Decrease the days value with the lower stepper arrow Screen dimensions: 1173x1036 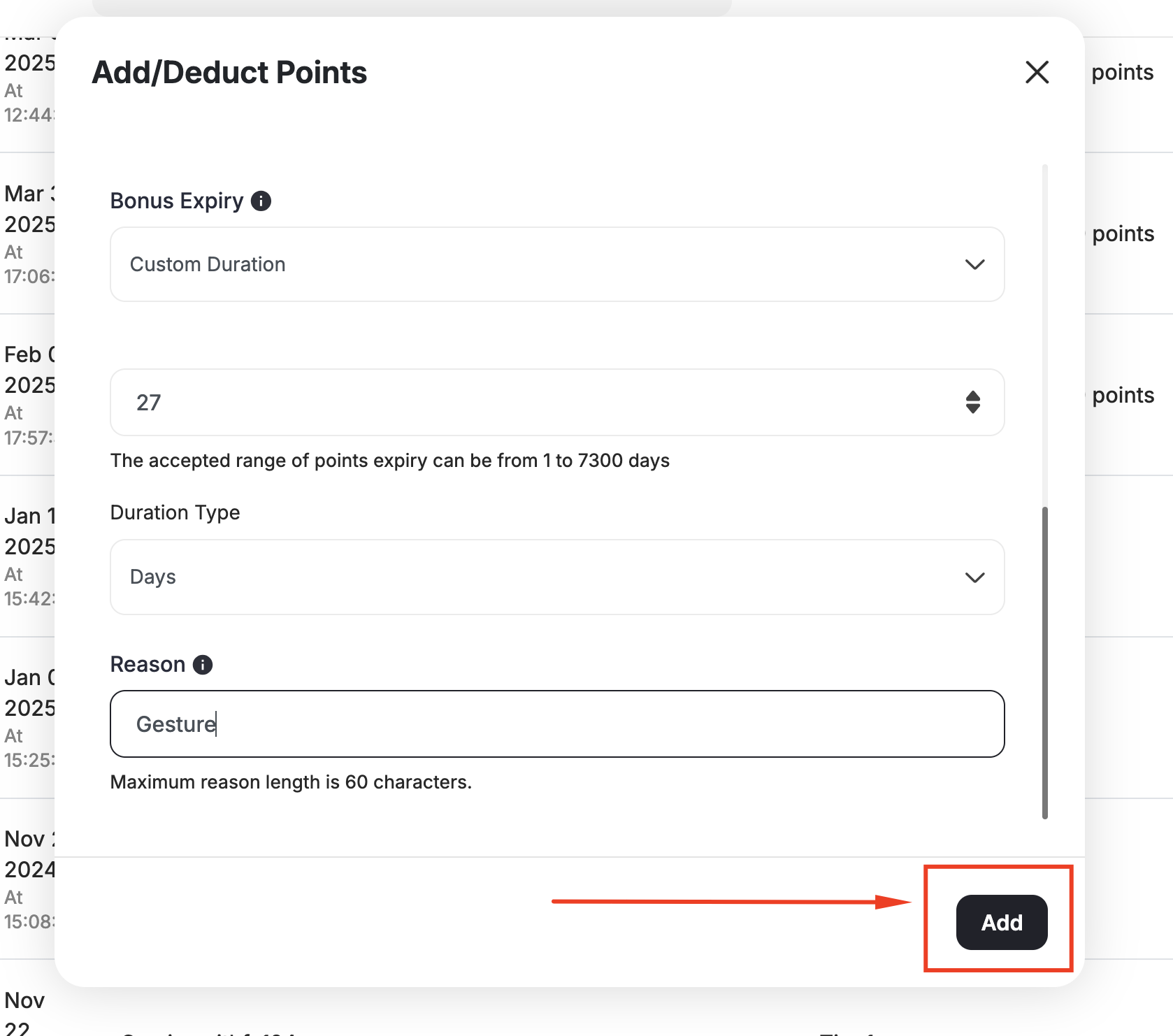[x=974, y=408]
